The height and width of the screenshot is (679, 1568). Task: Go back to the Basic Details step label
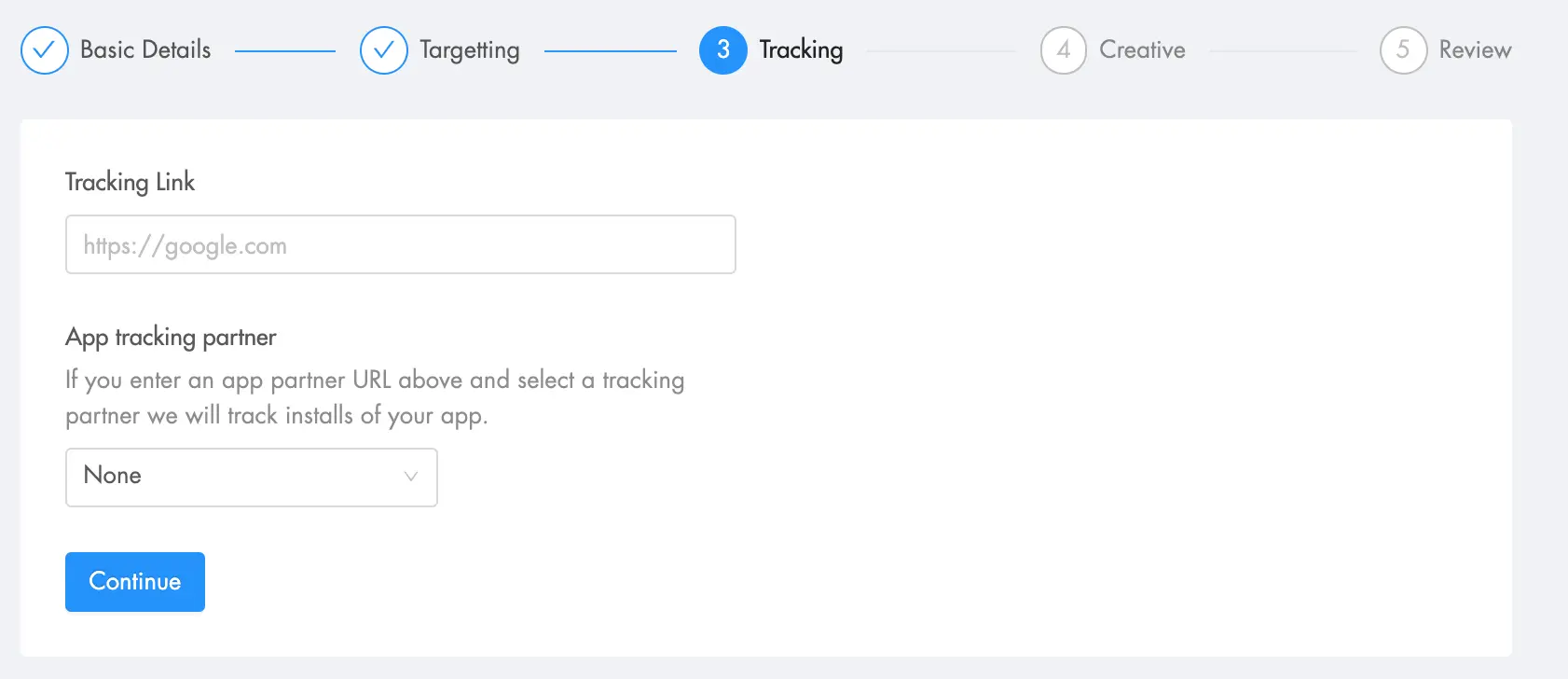(x=145, y=50)
